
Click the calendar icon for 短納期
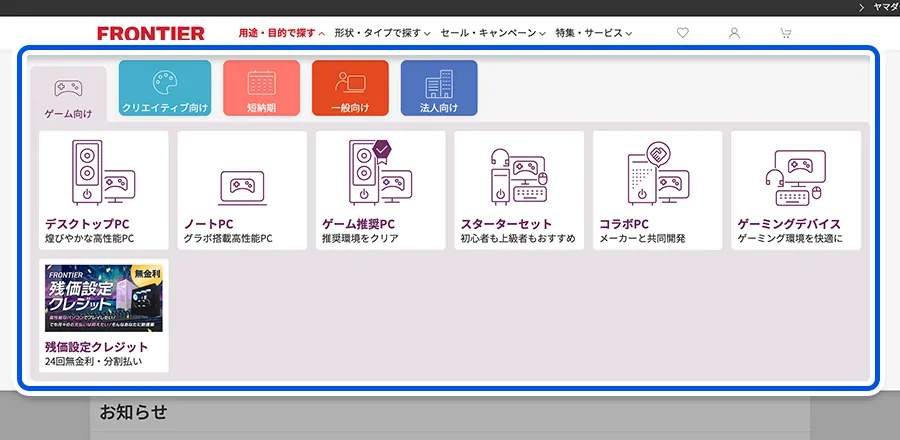(261, 82)
